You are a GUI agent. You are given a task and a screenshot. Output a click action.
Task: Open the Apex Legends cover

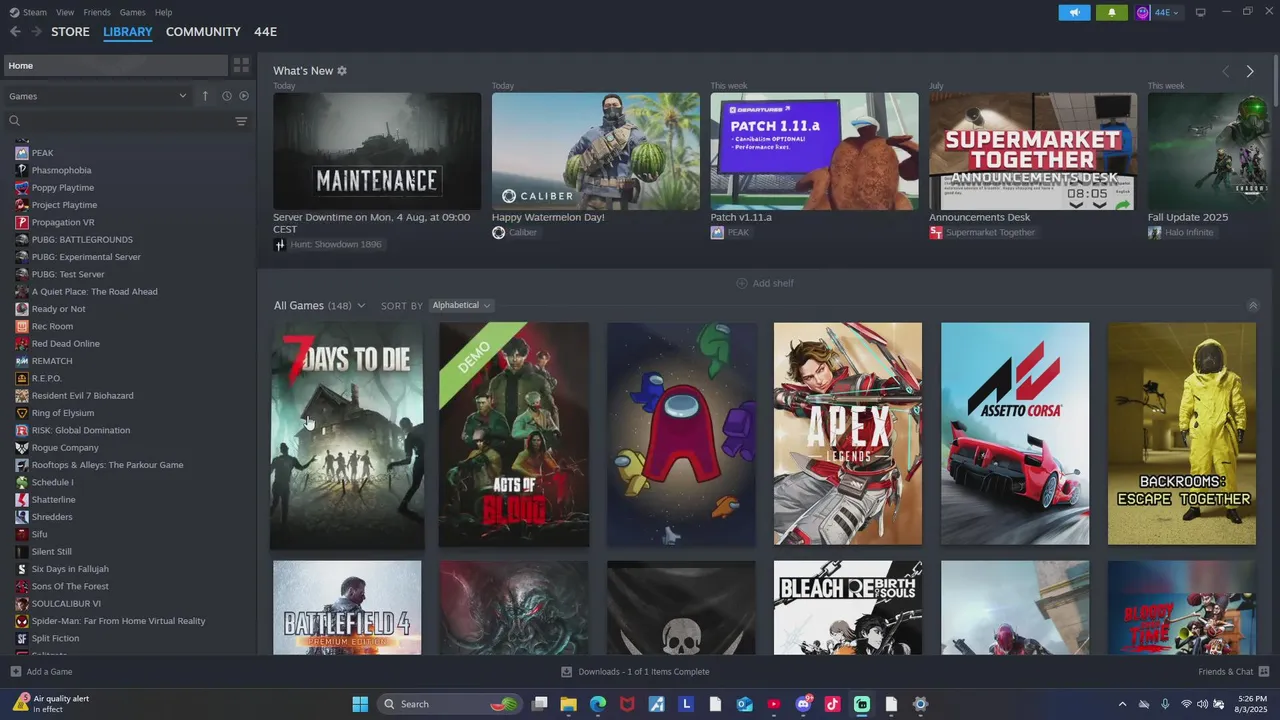848,434
